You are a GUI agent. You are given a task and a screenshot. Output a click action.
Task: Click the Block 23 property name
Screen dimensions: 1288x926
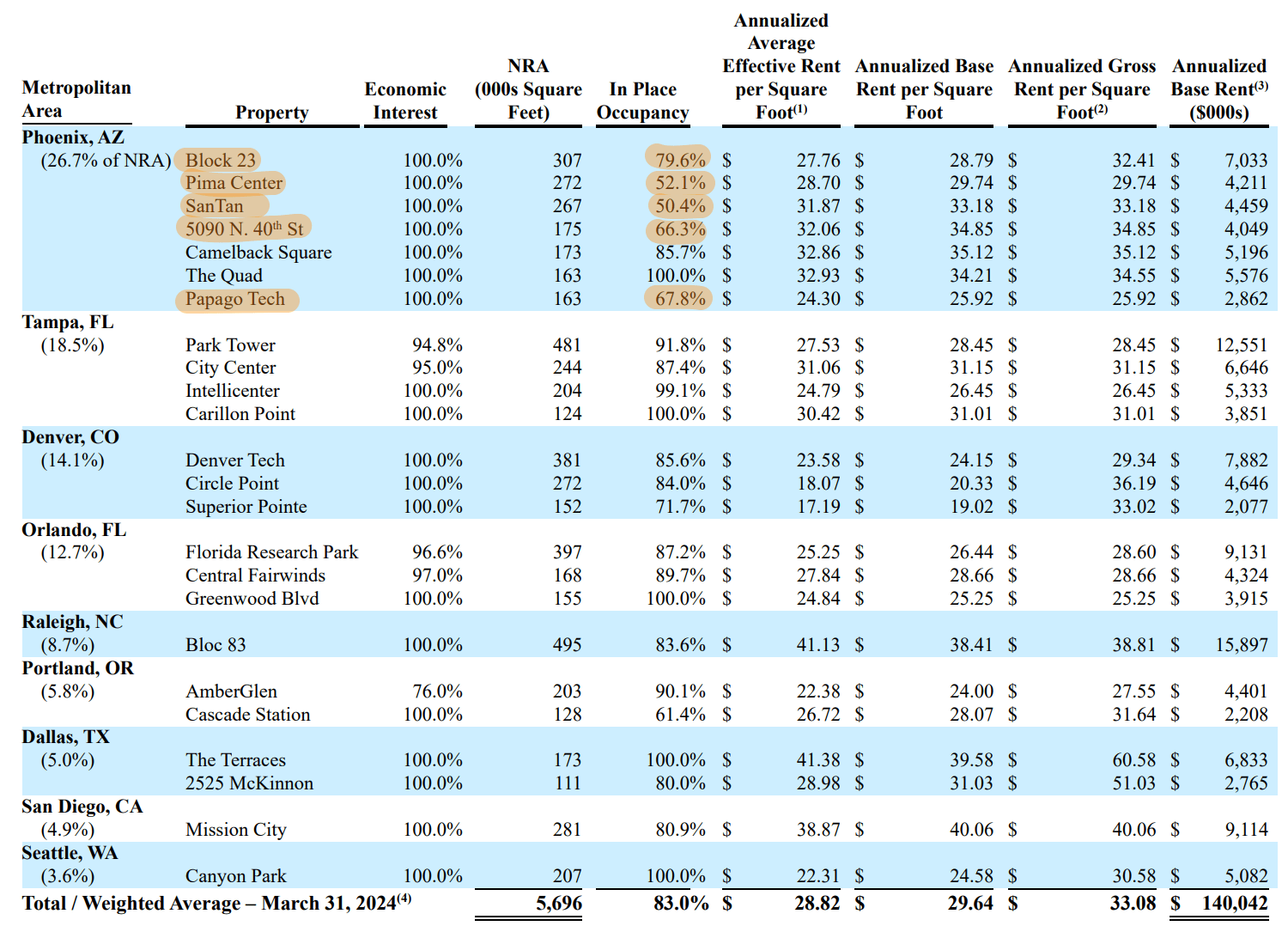point(221,160)
